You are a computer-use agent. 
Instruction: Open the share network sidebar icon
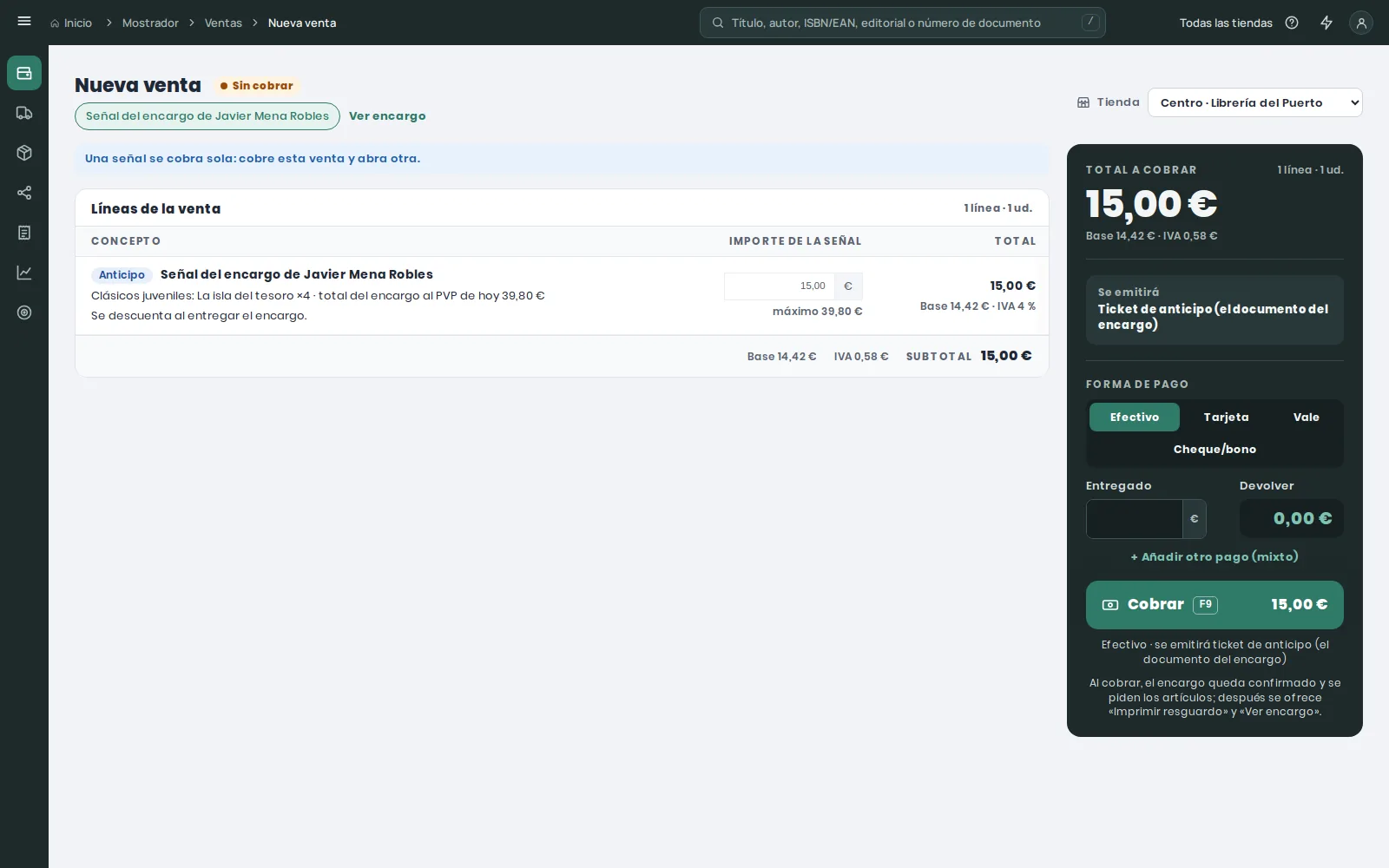24,193
